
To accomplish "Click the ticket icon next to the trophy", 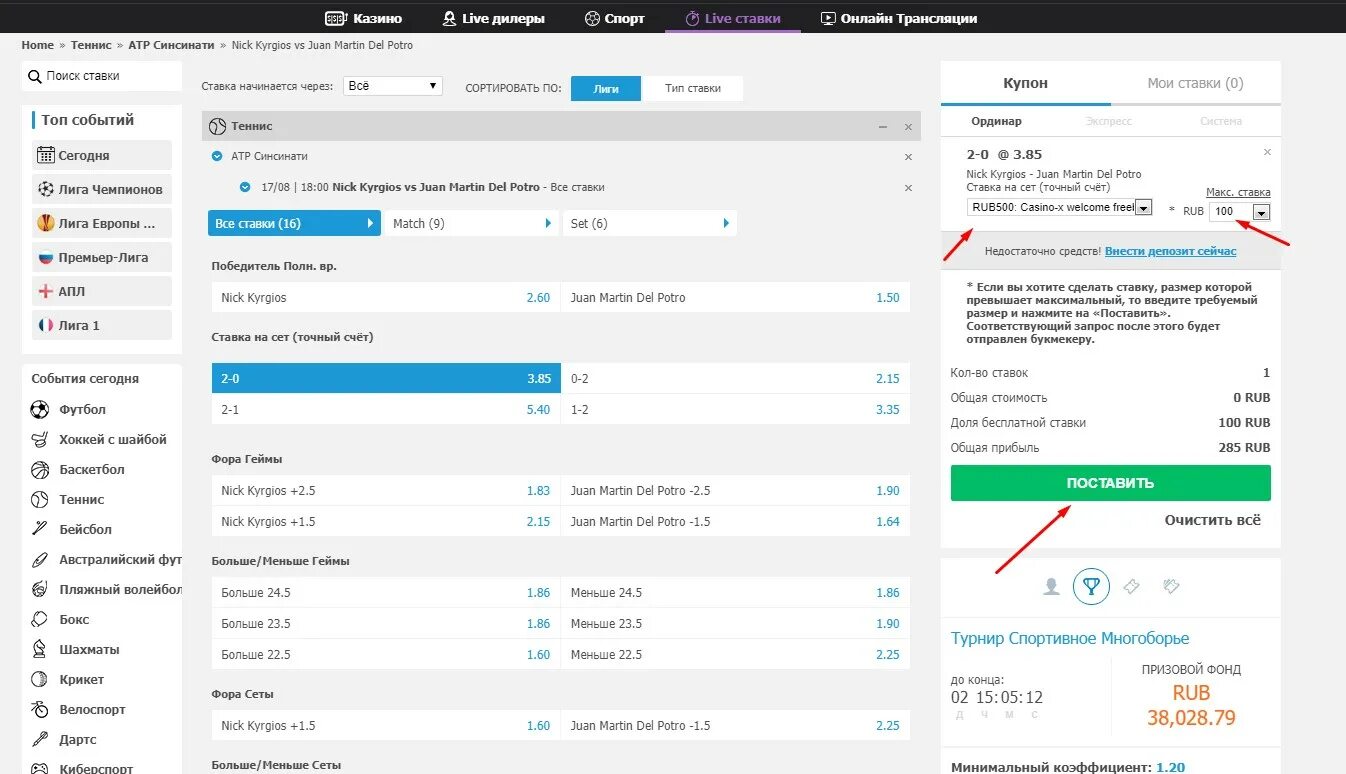I will click(x=1131, y=586).
